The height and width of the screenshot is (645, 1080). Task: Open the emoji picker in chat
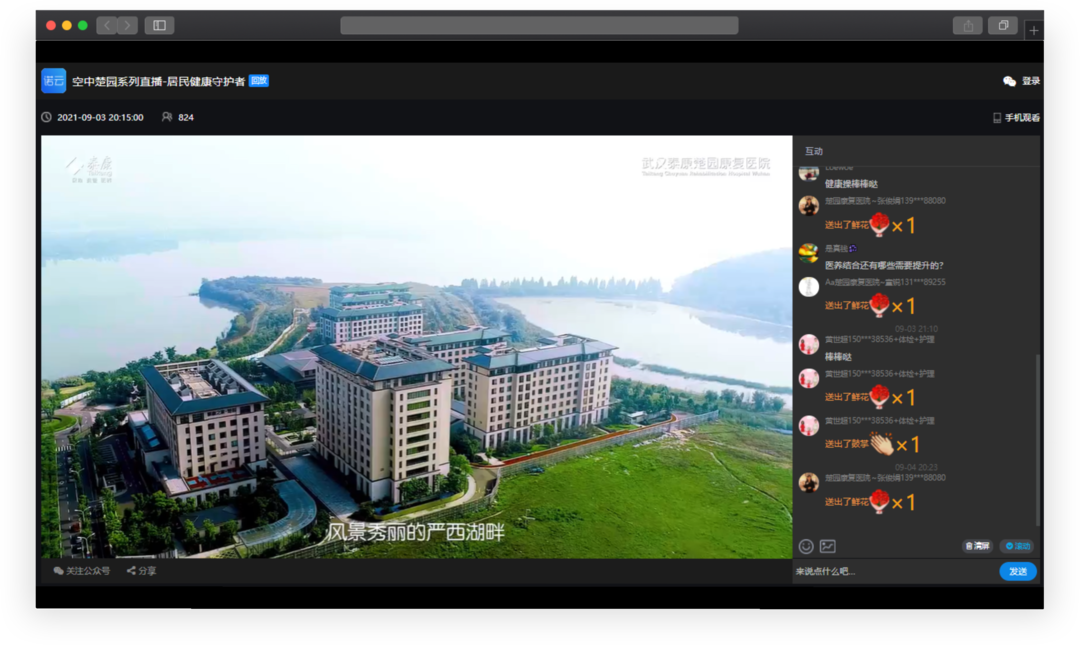806,546
